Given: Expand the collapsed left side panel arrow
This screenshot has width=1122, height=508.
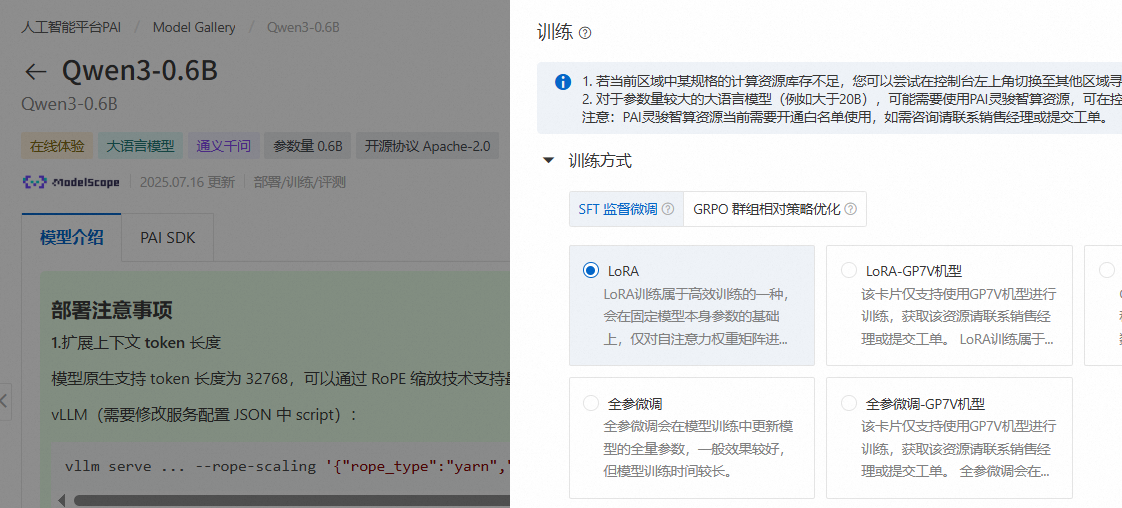Looking at the screenshot, I should (x=4, y=399).
